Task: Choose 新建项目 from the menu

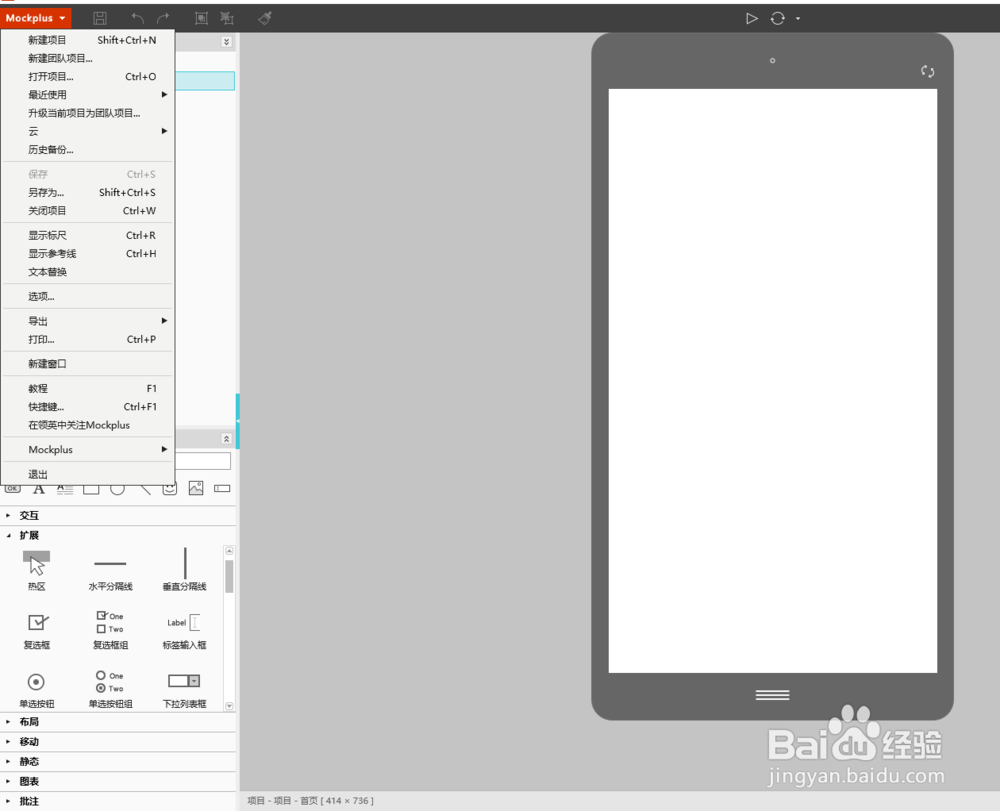Action: click(x=88, y=40)
